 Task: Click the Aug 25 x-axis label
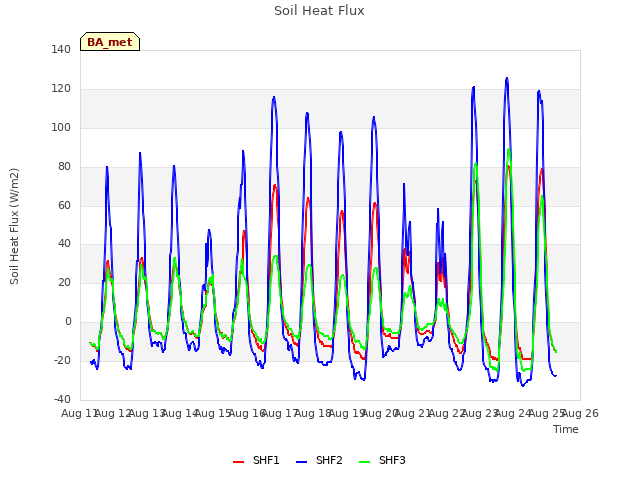547,413
